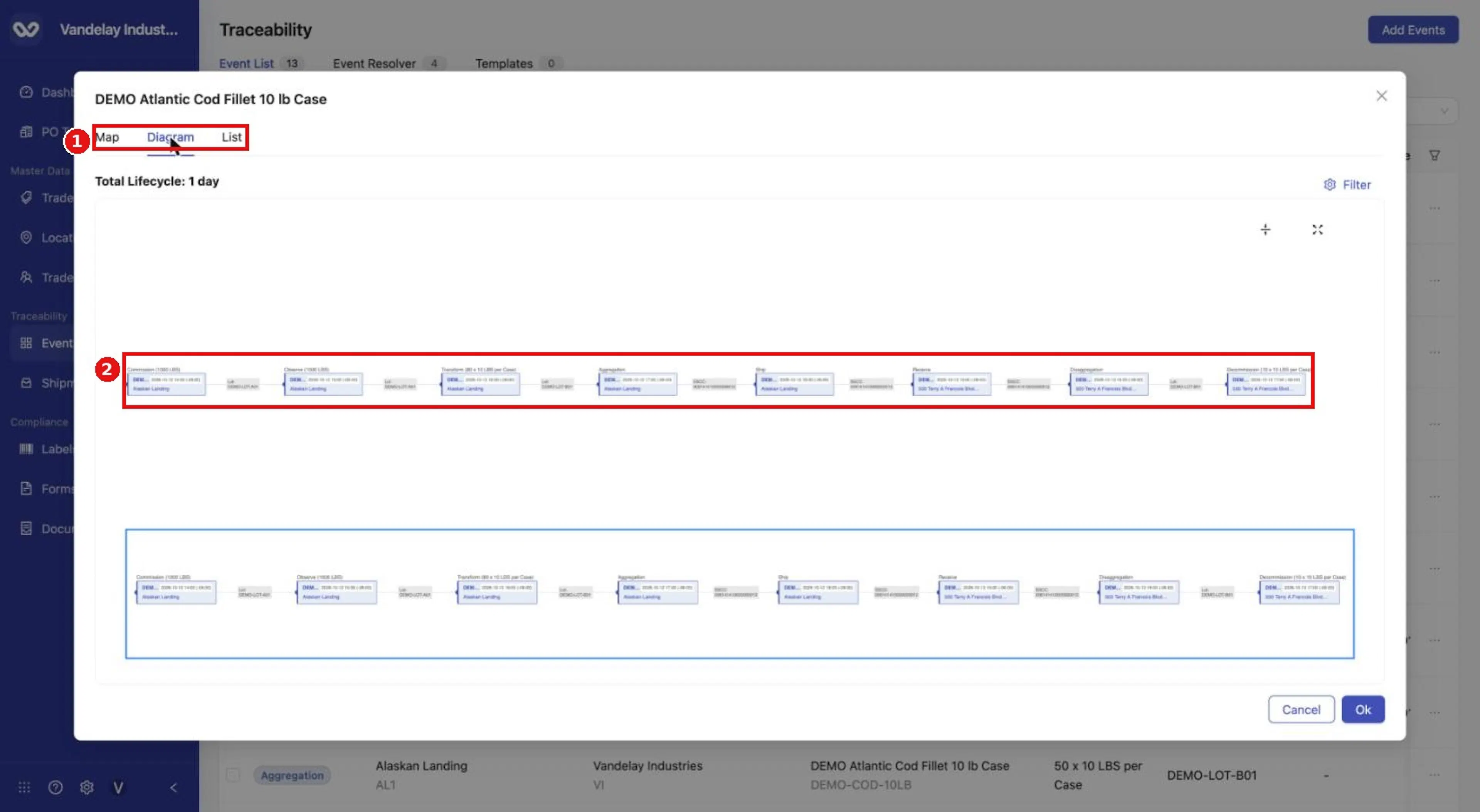Click the fit-to-view collapse icon

pyautogui.click(x=1317, y=230)
